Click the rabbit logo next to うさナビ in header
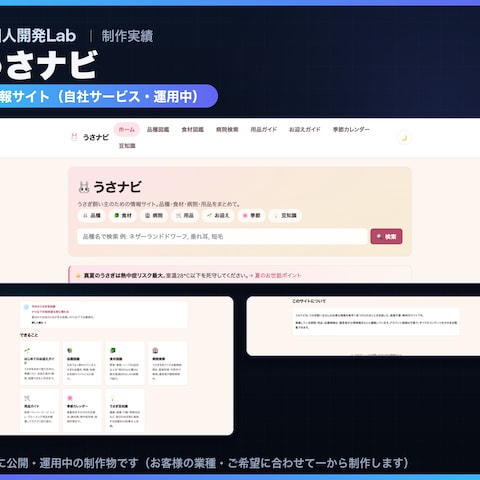 pos(74,137)
